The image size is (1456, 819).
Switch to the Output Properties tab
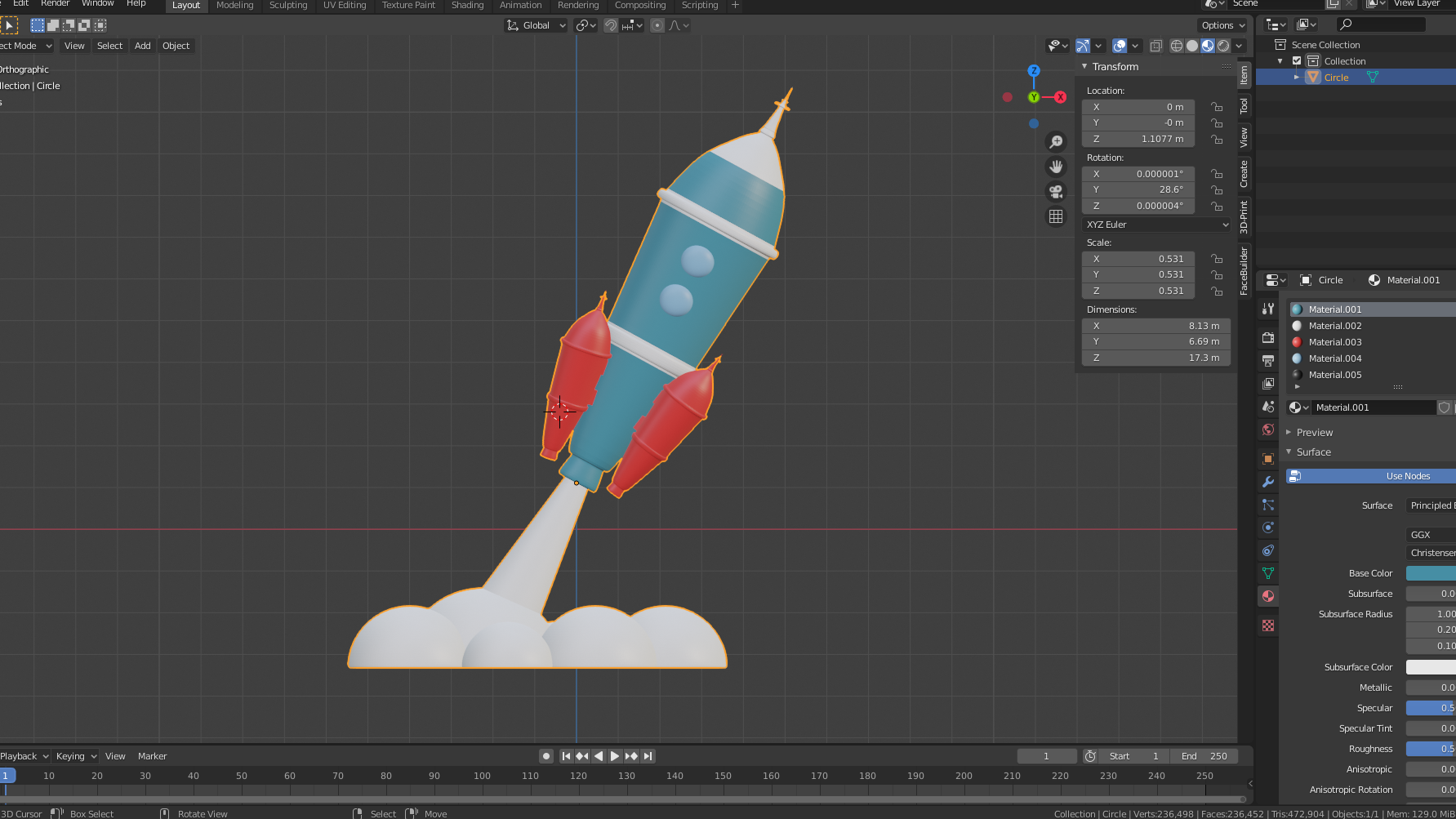click(x=1267, y=359)
